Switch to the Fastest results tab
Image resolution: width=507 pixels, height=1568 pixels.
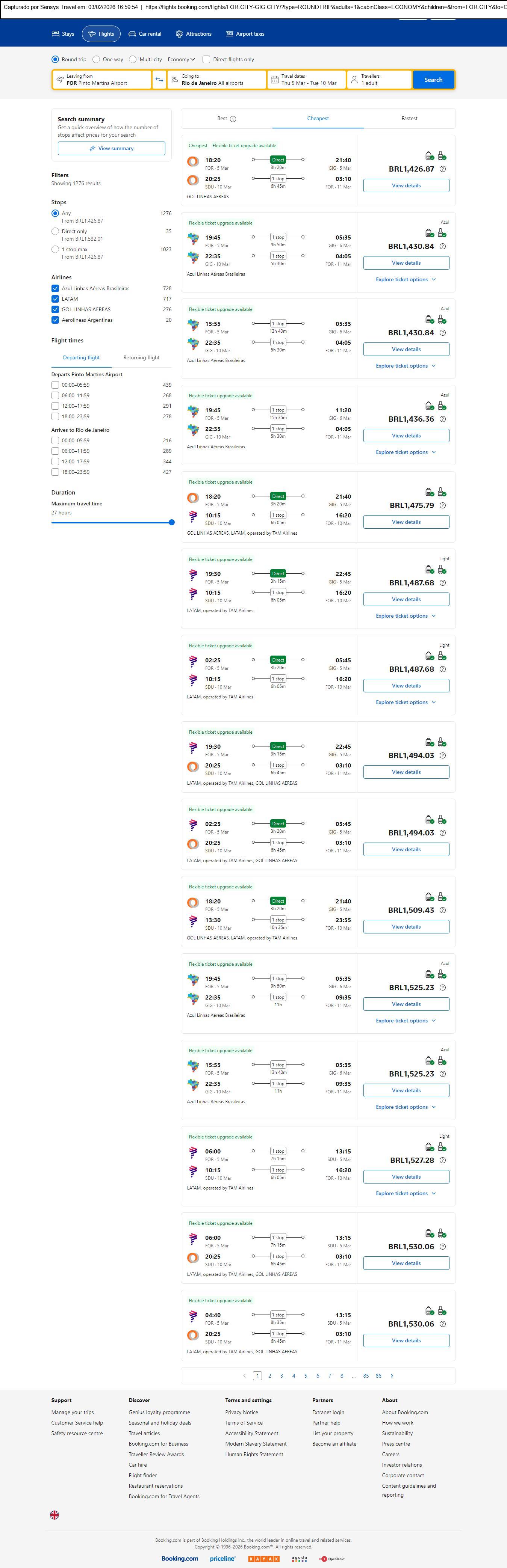tap(410, 119)
